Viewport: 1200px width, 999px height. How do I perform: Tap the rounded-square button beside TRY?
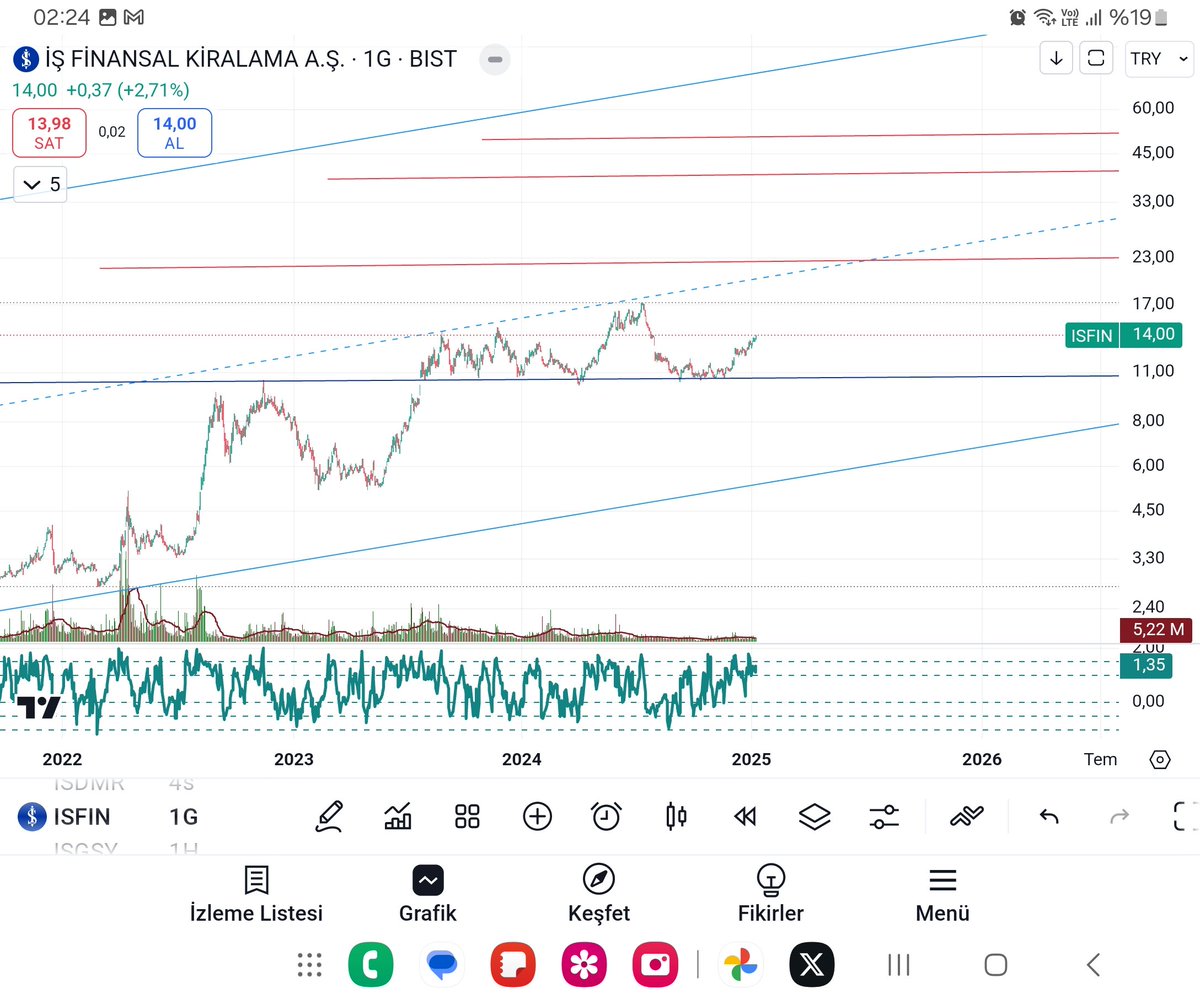coord(1096,58)
